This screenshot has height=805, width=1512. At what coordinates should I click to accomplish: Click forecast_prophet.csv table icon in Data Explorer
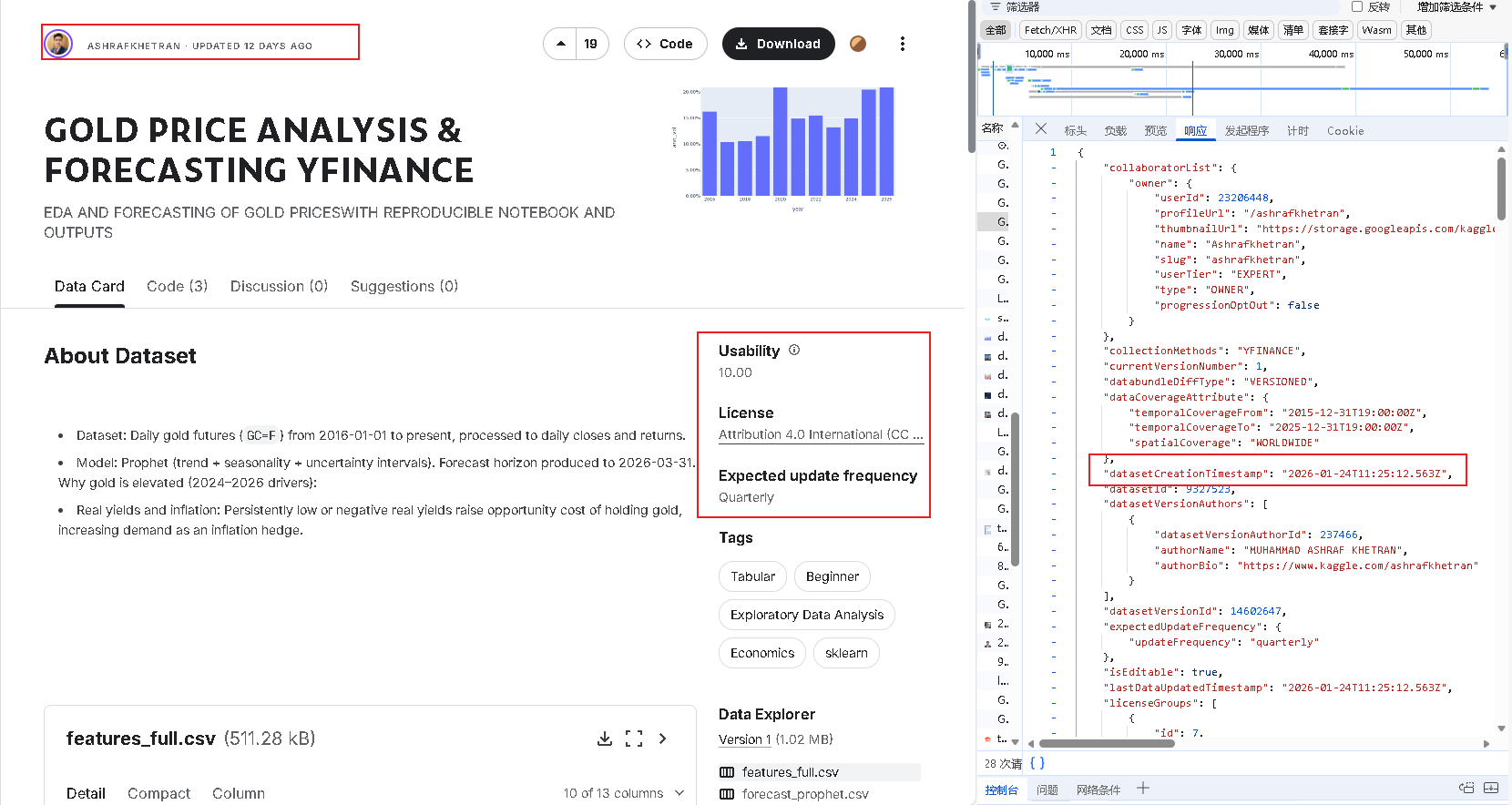pyautogui.click(x=727, y=794)
